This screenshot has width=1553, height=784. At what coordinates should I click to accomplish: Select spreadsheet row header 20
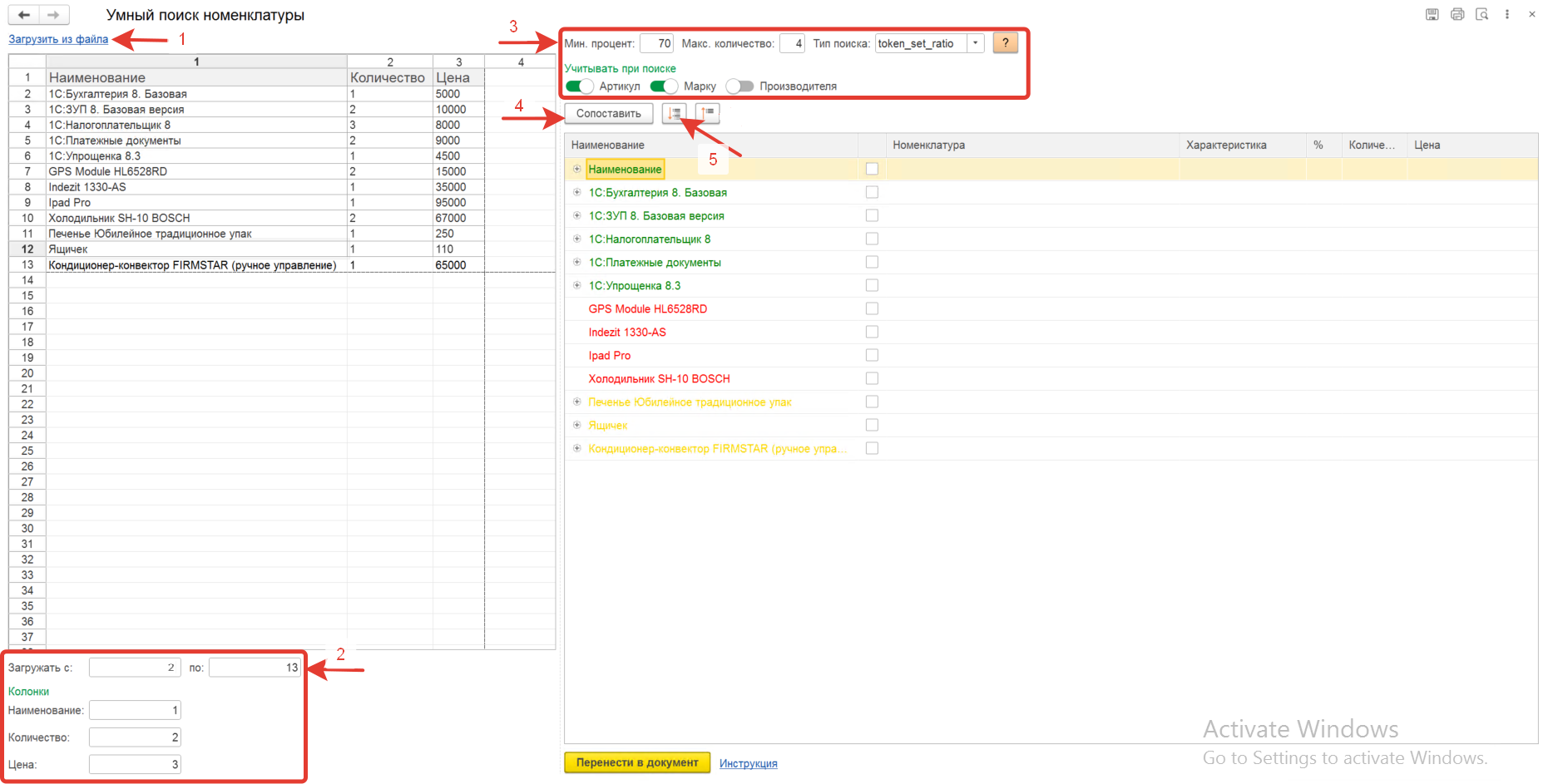tap(27, 373)
